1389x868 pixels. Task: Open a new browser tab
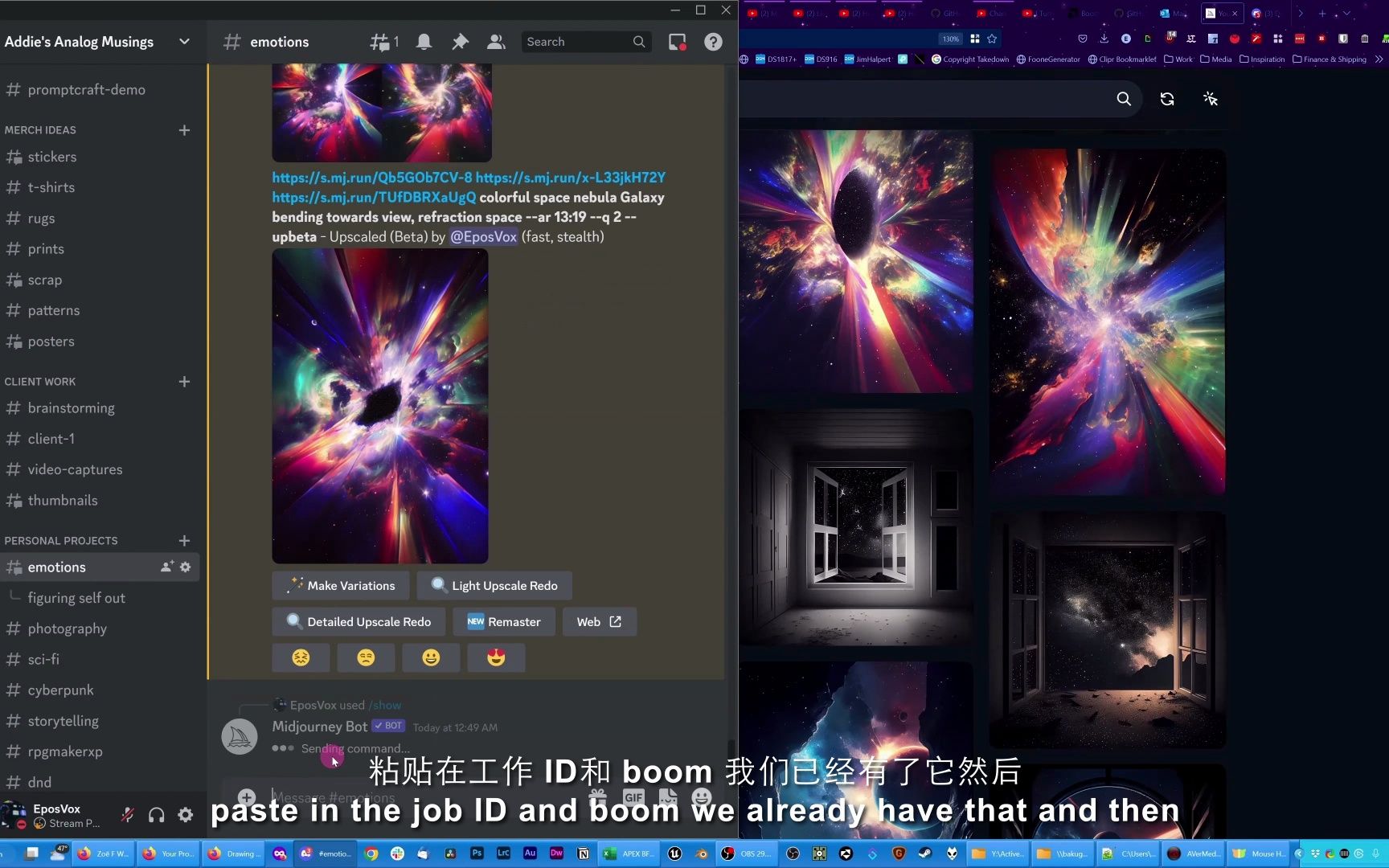pos(1322,14)
